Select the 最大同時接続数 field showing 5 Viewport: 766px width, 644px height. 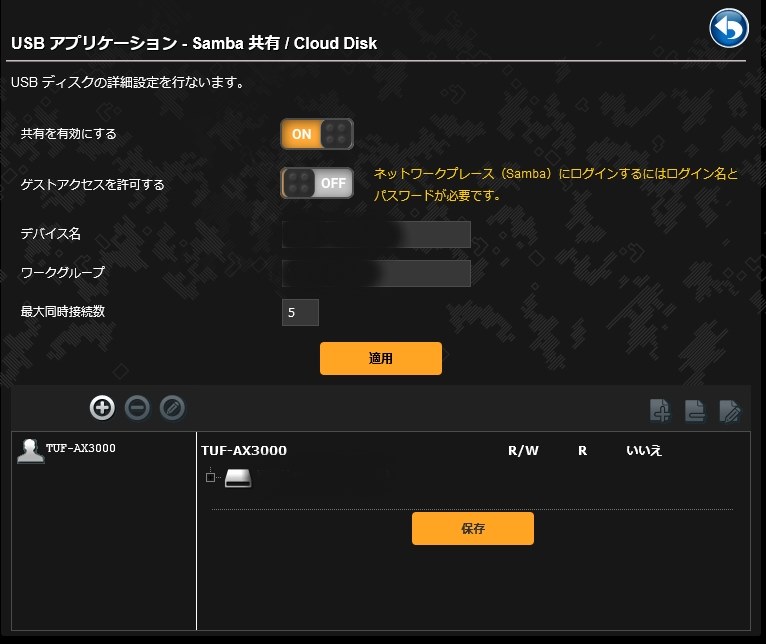[300, 312]
